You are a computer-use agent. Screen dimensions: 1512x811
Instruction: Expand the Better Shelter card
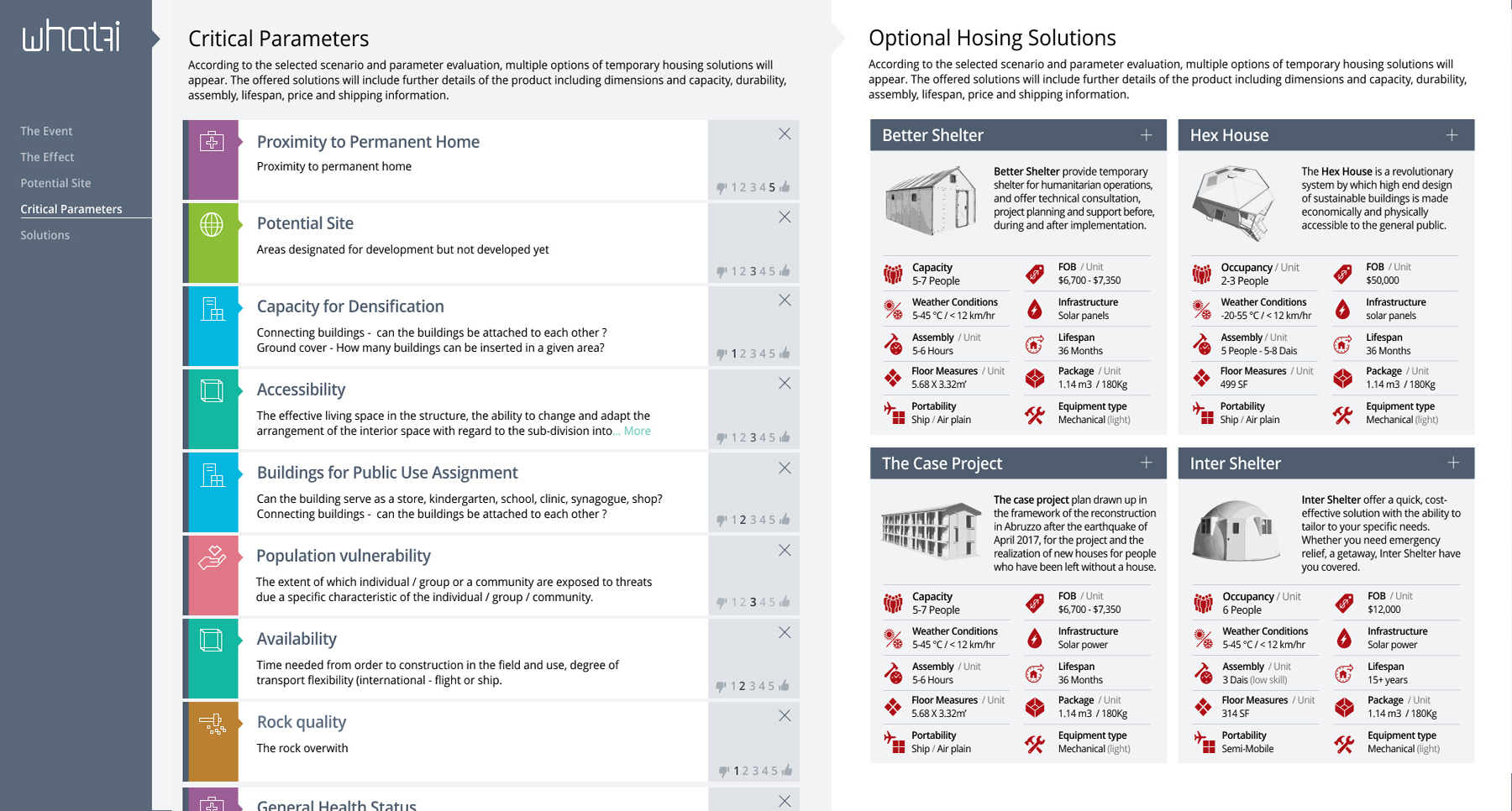point(1146,135)
